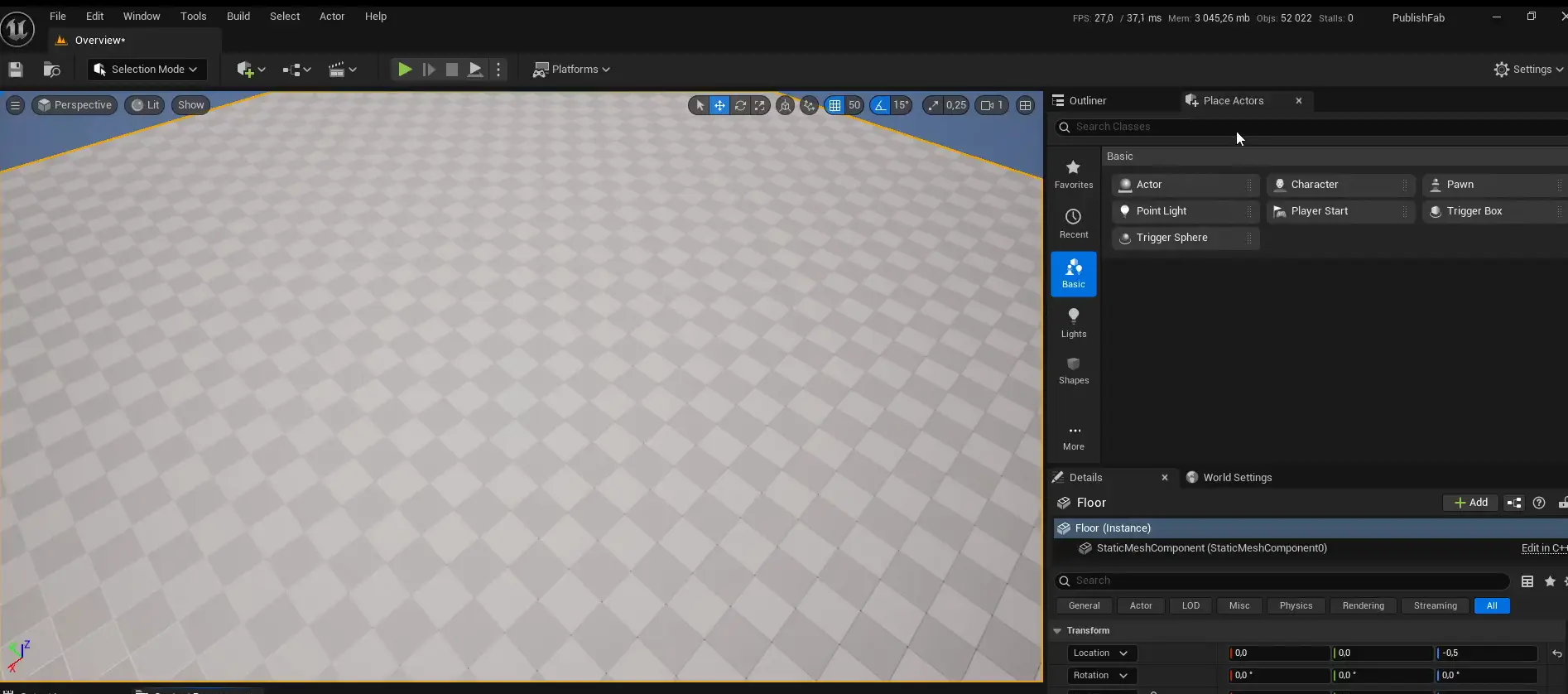Click the save level floppy icon
Viewport: 1568px width, 694px height.
click(16, 70)
